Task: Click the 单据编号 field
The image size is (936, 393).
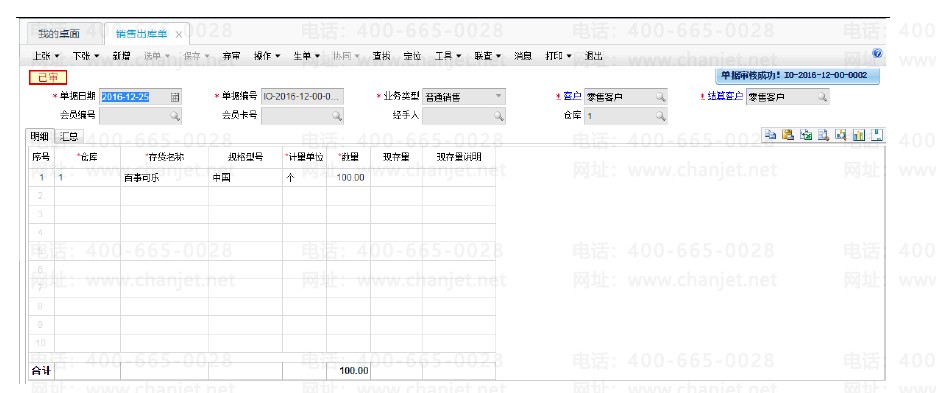Action: pyautogui.click(x=303, y=97)
